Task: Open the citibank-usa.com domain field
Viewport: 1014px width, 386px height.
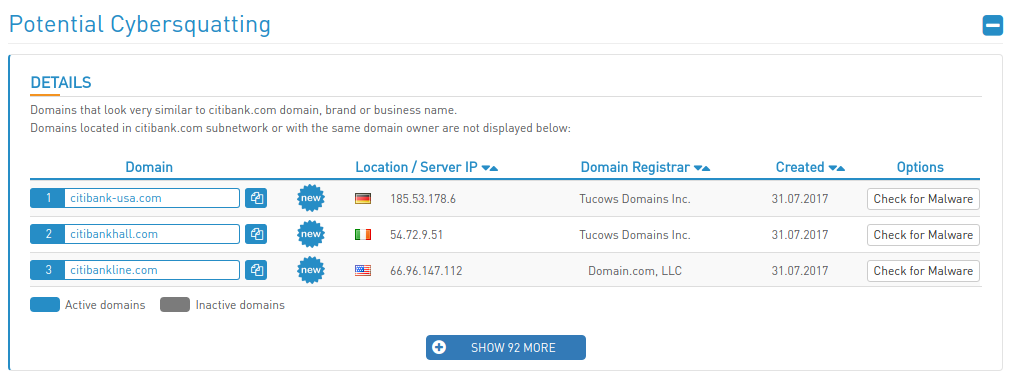Action: [152, 198]
